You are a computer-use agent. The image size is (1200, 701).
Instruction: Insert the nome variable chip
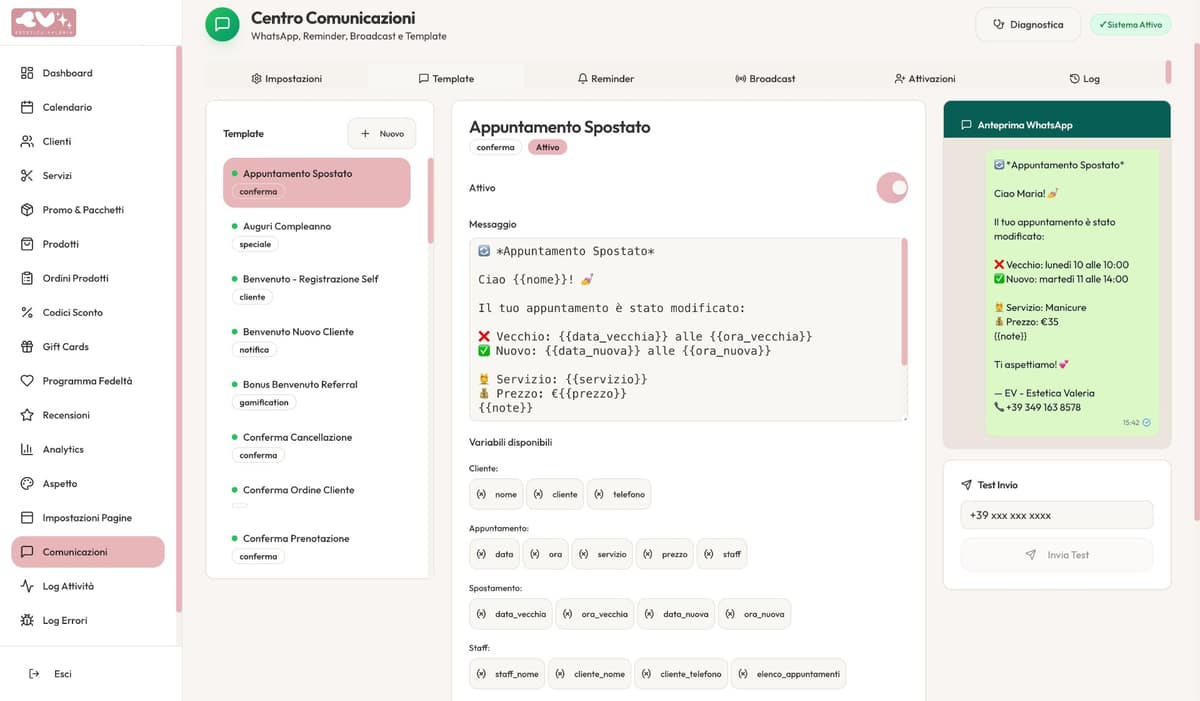point(496,494)
